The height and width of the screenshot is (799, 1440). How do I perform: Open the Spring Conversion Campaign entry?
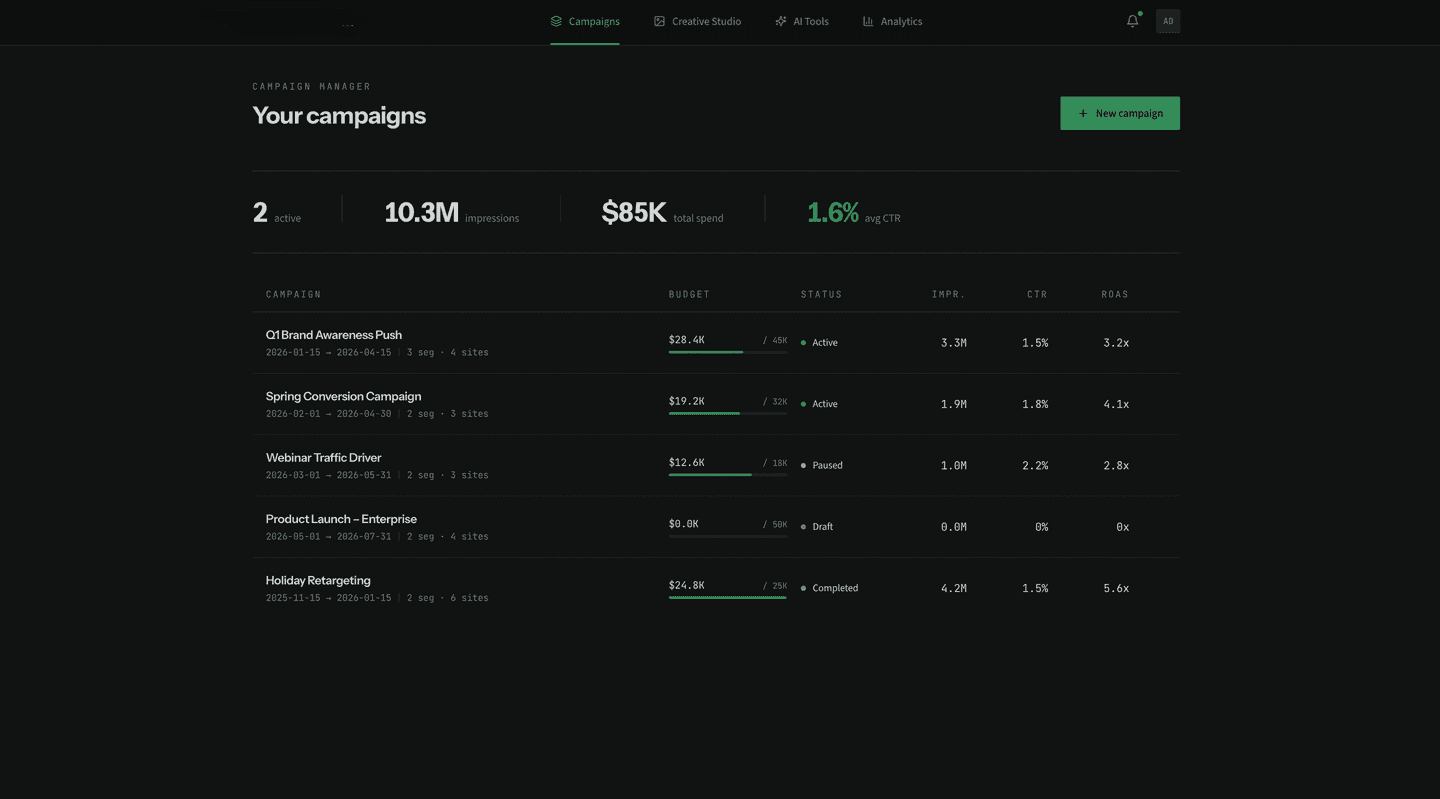tap(343, 396)
